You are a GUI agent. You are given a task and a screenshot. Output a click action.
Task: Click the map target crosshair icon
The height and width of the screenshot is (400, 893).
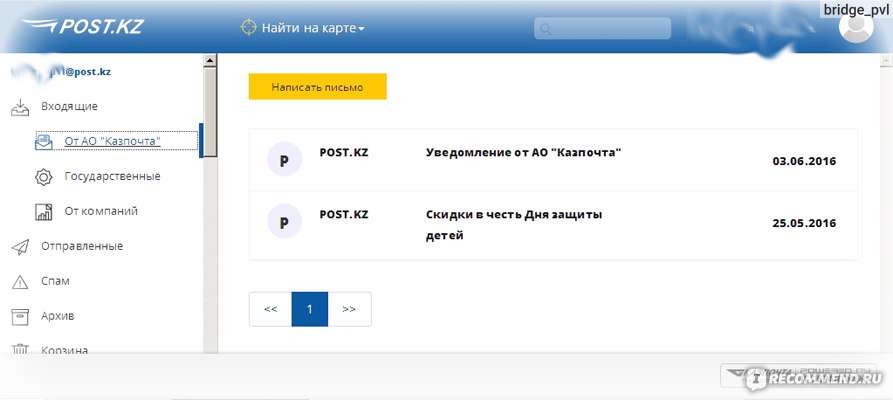click(248, 27)
